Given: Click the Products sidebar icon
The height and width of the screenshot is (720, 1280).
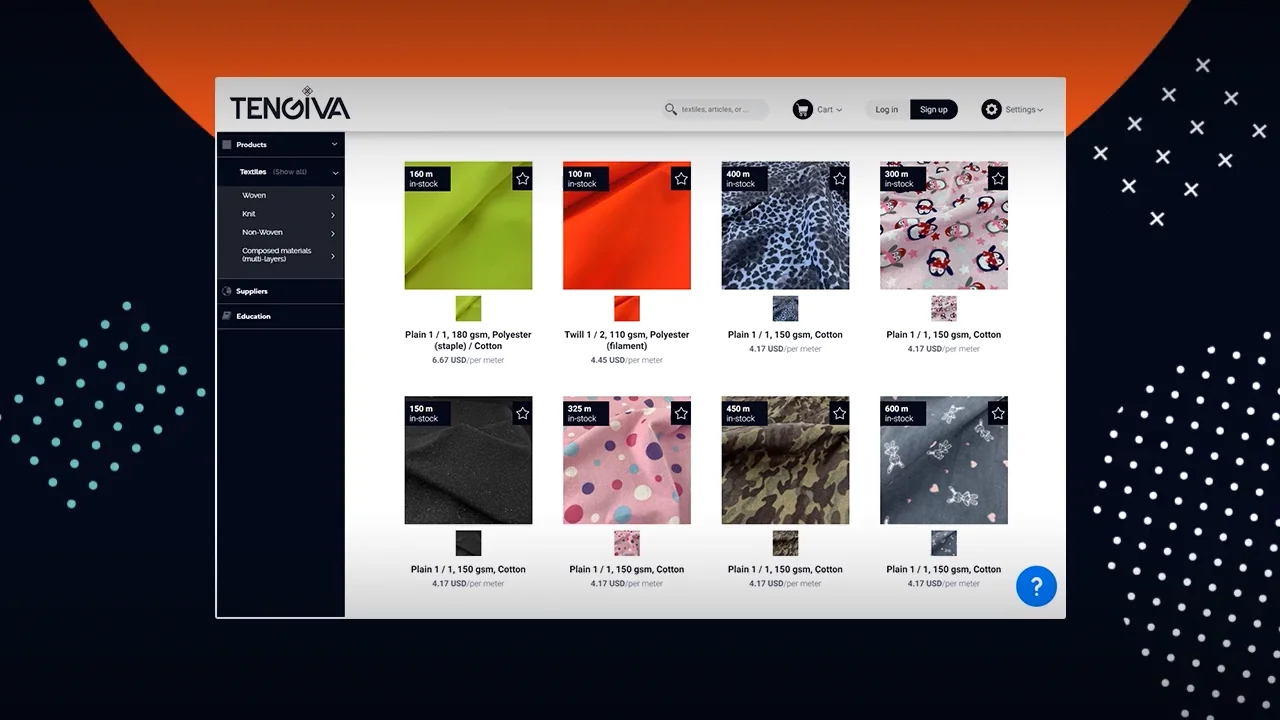Looking at the screenshot, I should click(227, 145).
